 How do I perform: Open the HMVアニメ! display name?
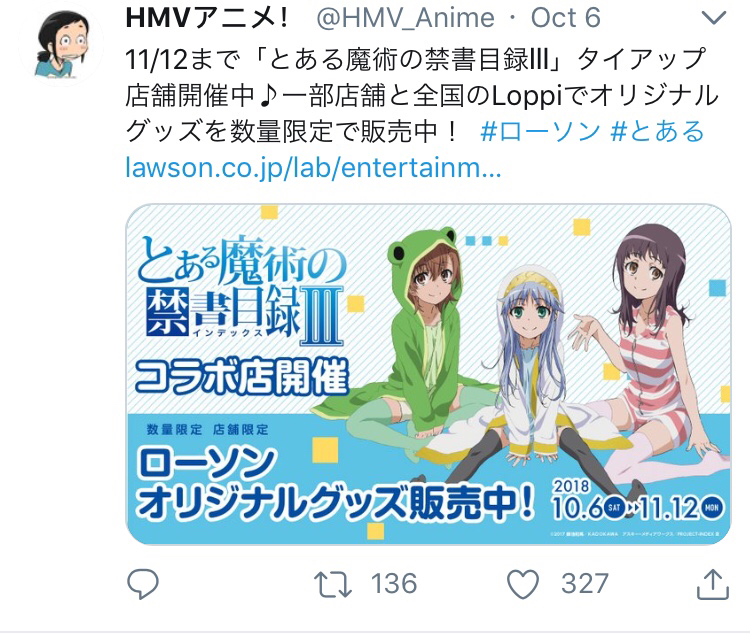pyautogui.click(x=207, y=18)
